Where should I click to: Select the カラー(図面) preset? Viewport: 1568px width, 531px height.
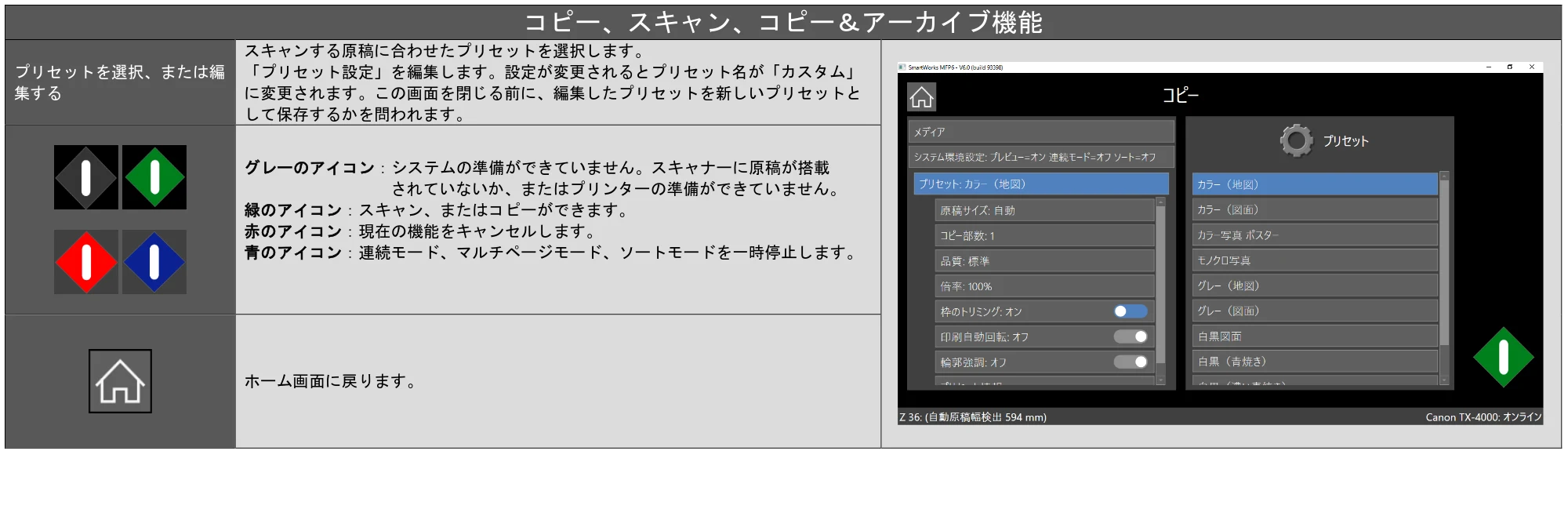pyautogui.click(x=1315, y=209)
